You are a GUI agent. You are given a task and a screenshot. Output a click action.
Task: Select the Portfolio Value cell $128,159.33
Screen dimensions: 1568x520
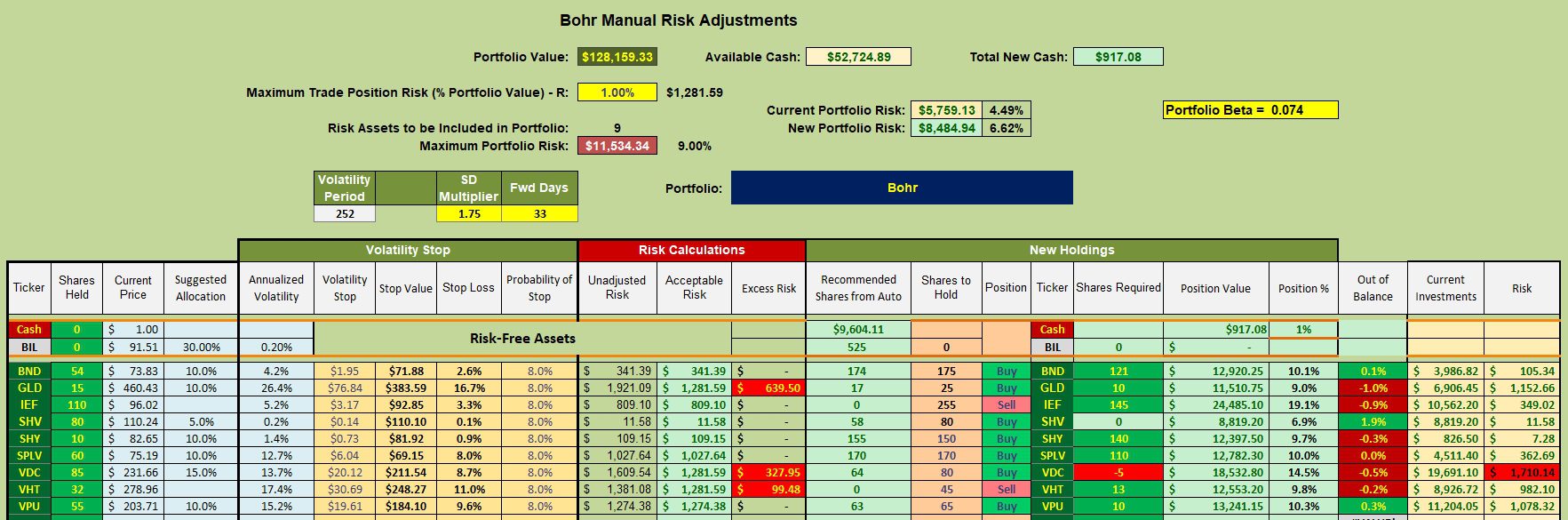pos(617,57)
